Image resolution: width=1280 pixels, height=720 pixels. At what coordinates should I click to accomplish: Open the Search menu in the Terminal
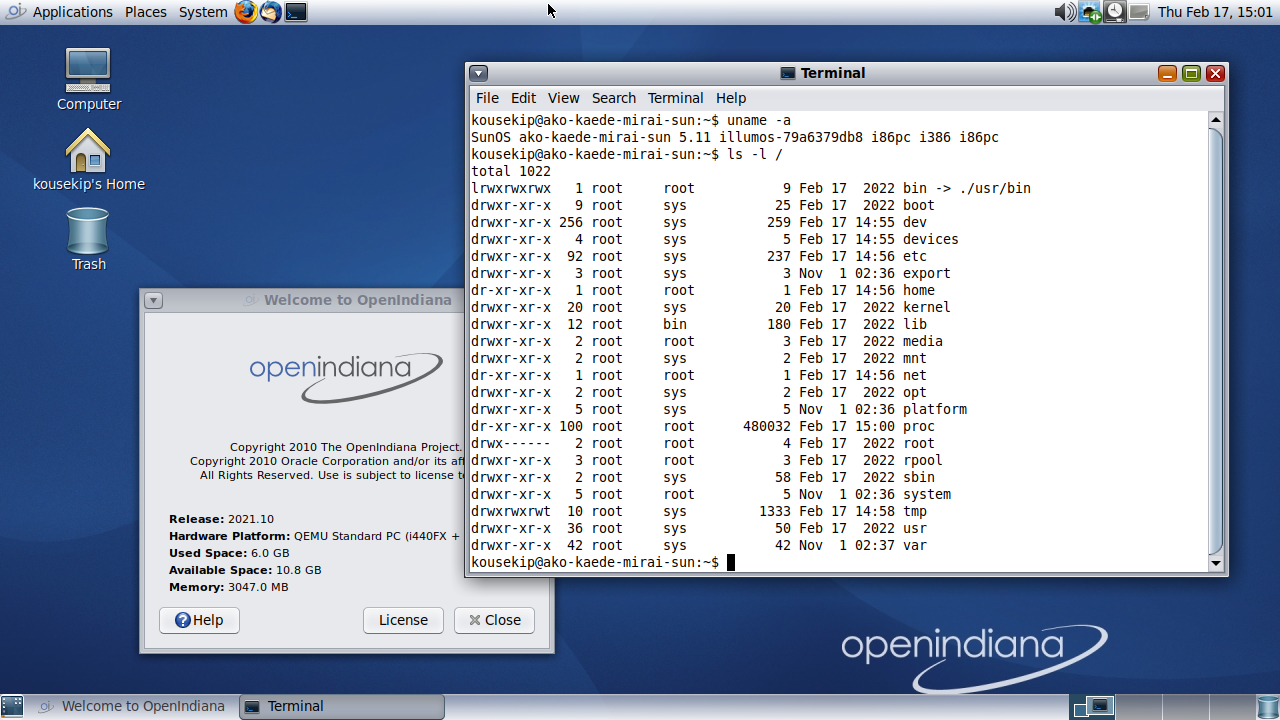pyautogui.click(x=613, y=97)
